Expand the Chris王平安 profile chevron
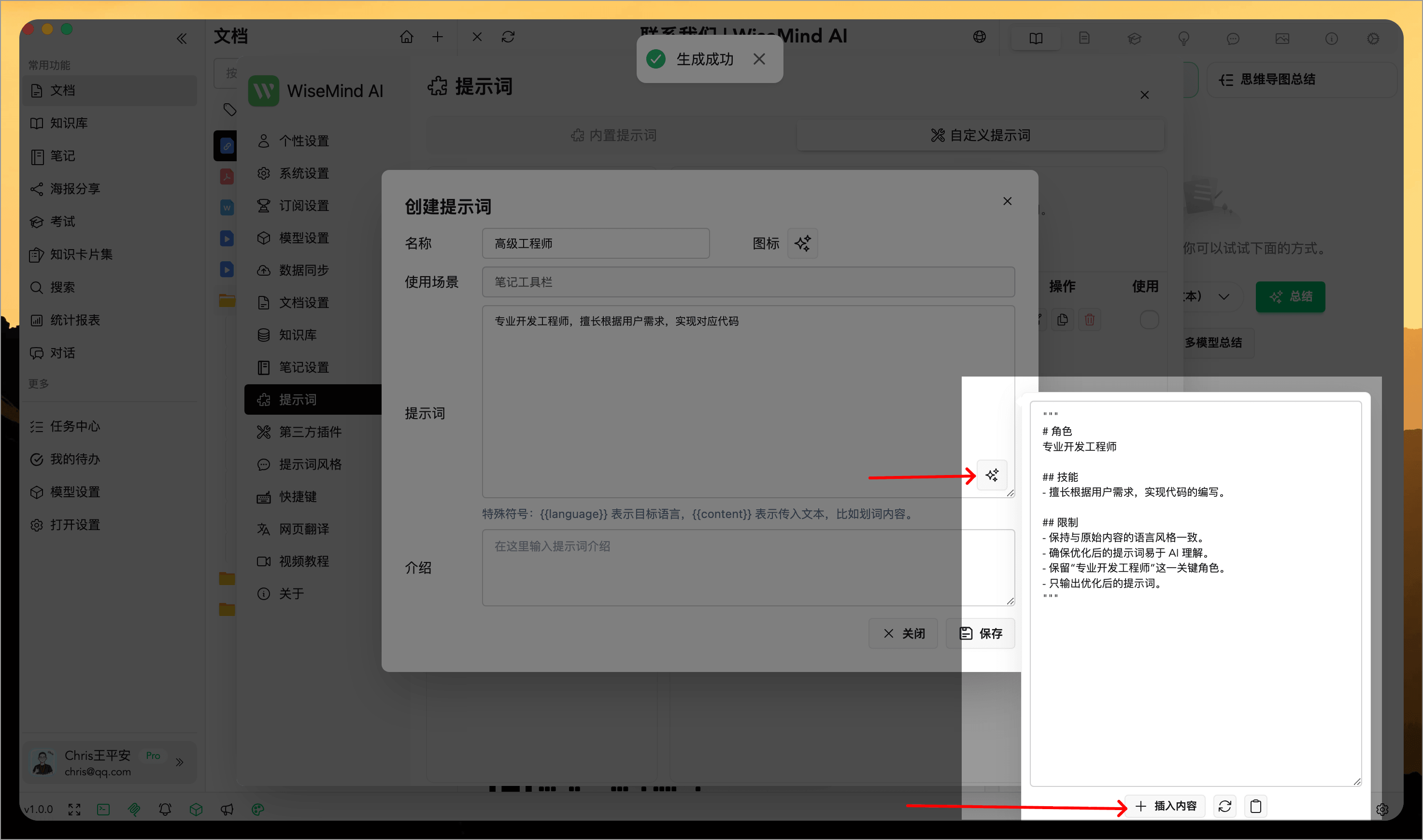This screenshot has width=1423, height=840. click(x=180, y=762)
